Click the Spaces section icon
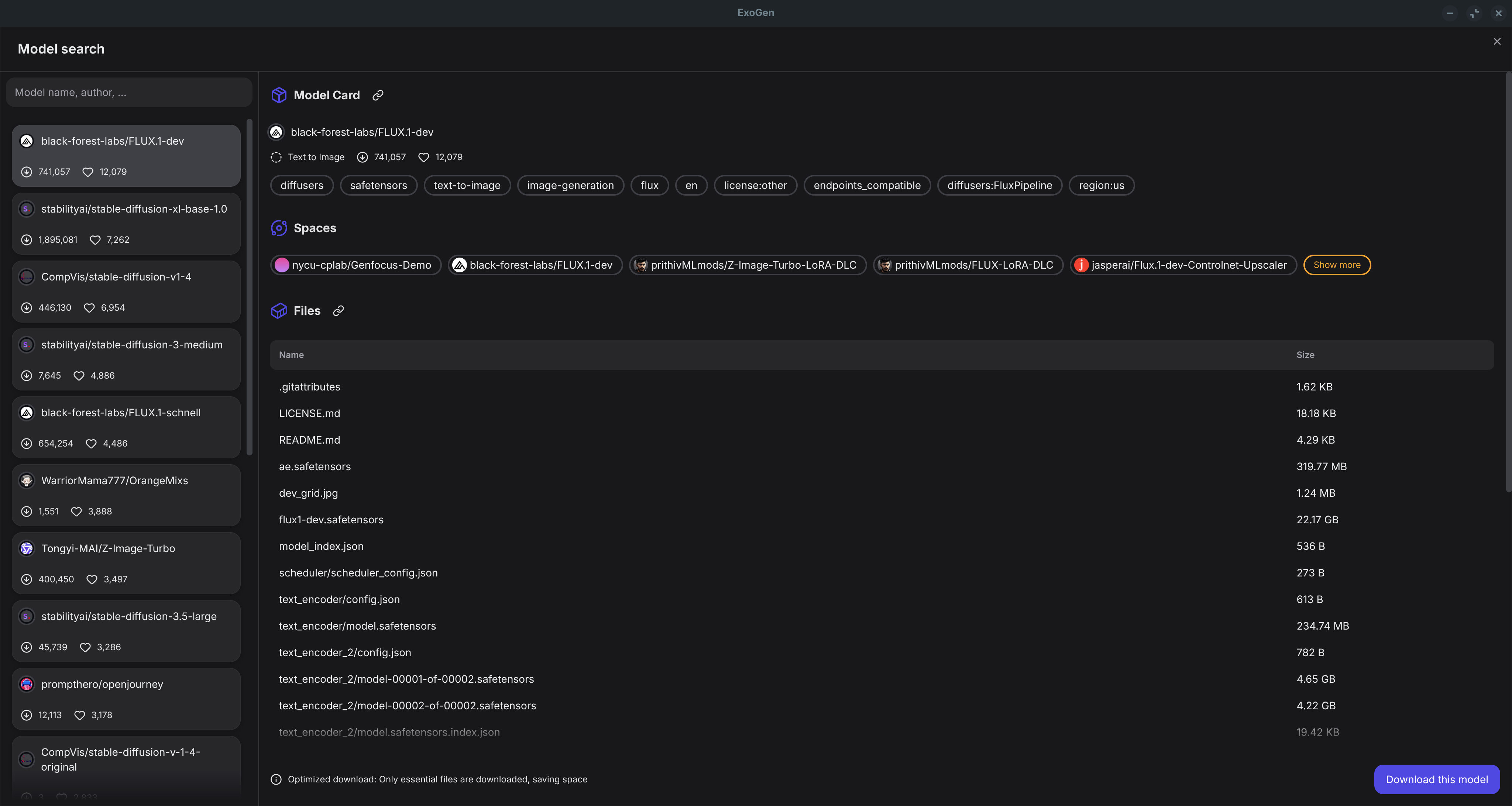 tap(278, 228)
